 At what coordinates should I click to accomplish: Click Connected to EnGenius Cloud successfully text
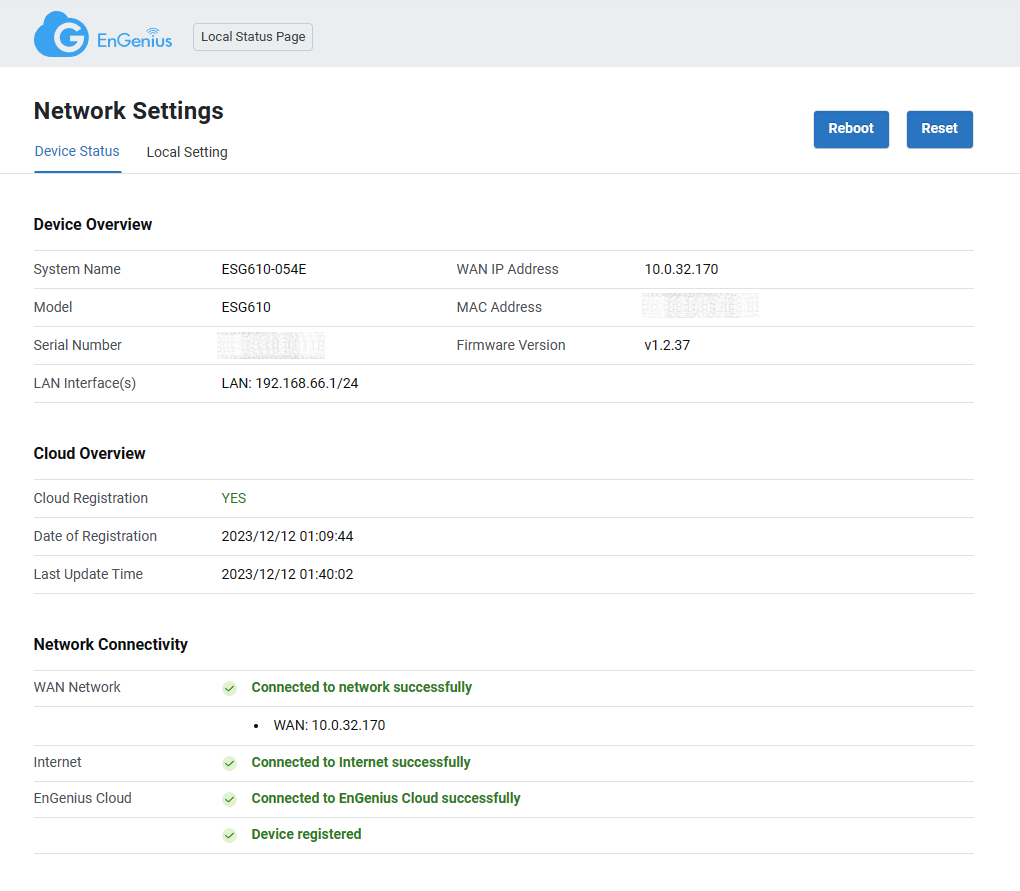tap(386, 798)
